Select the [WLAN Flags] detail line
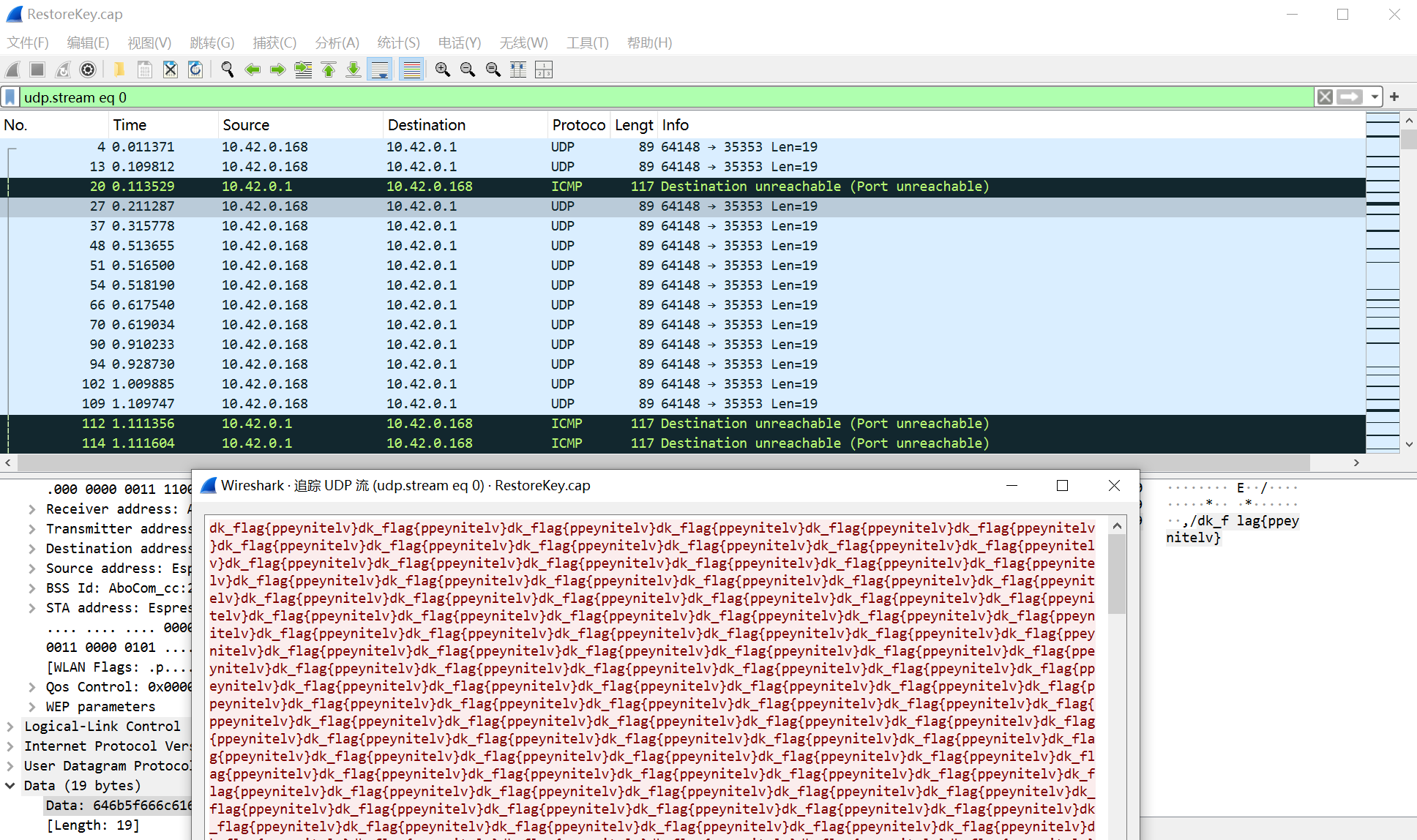 pyautogui.click(x=119, y=667)
